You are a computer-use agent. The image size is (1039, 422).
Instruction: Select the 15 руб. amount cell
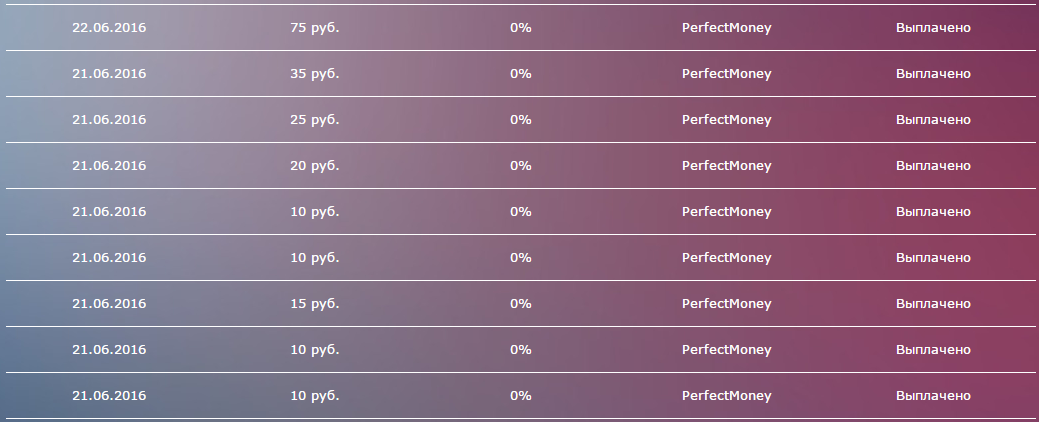(x=314, y=304)
